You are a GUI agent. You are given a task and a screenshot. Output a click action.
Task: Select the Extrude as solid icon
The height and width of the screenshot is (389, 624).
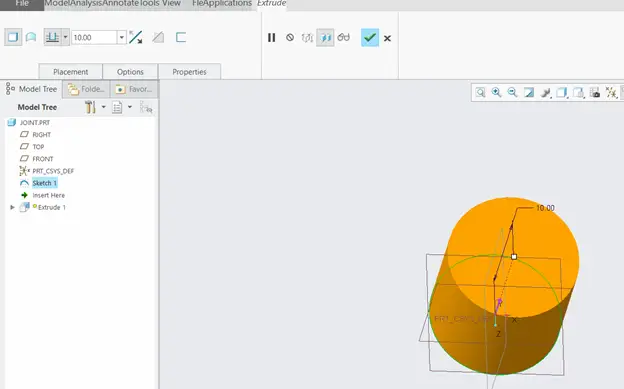click(13, 37)
